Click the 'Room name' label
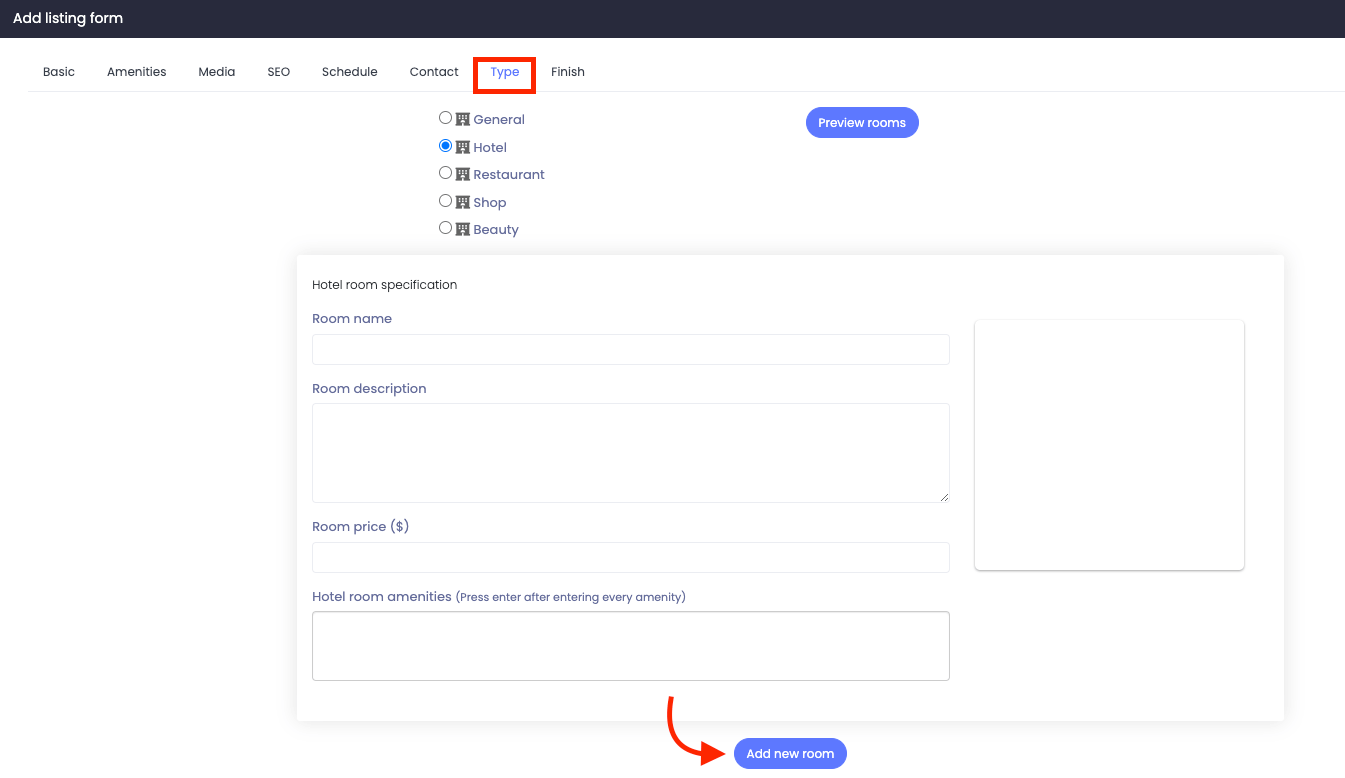This screenshot has width=1345, height=778. pos(352,319)
